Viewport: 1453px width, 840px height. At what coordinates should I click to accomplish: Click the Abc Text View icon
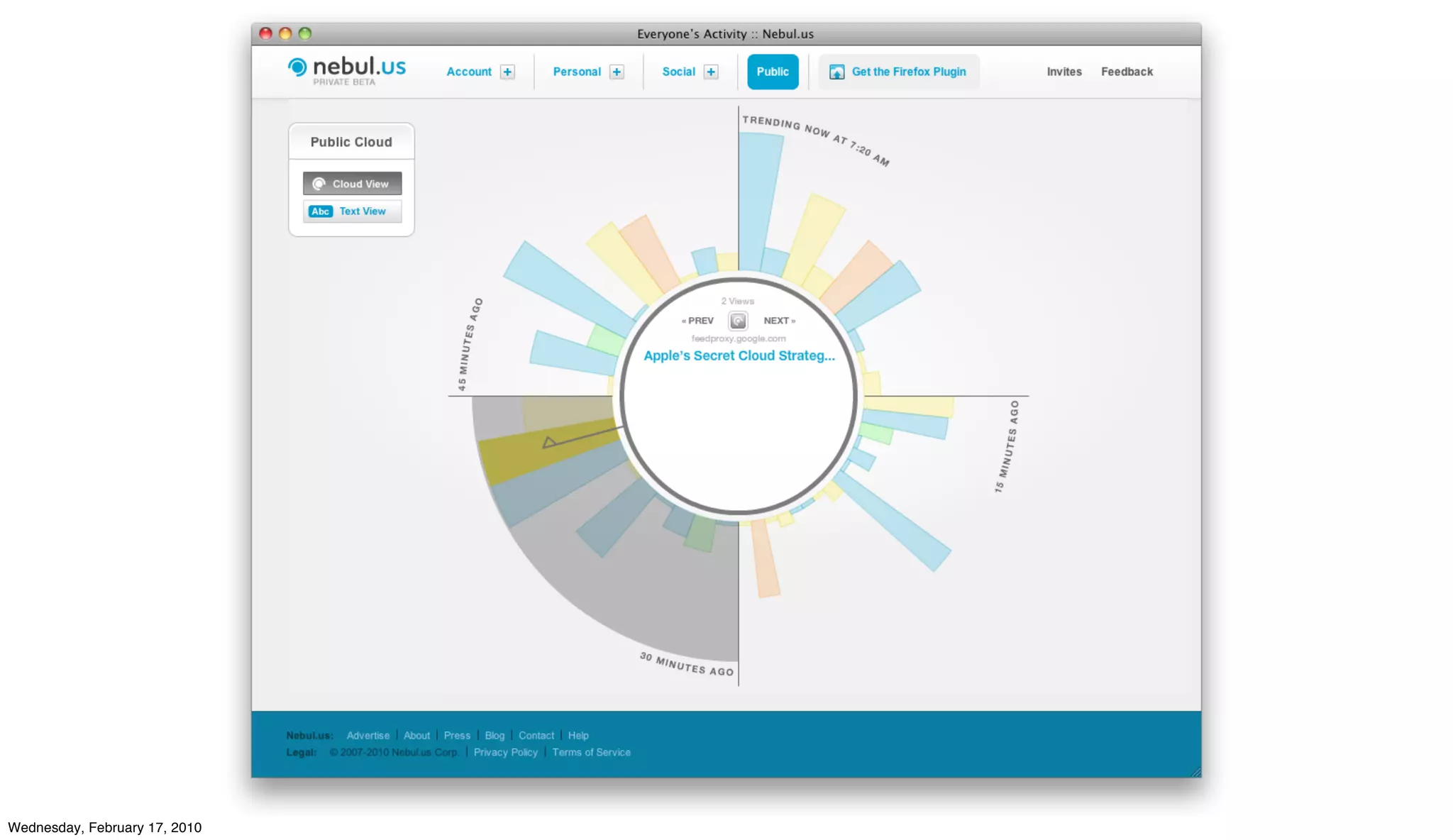pyautogui.click(x=321, y=211)
